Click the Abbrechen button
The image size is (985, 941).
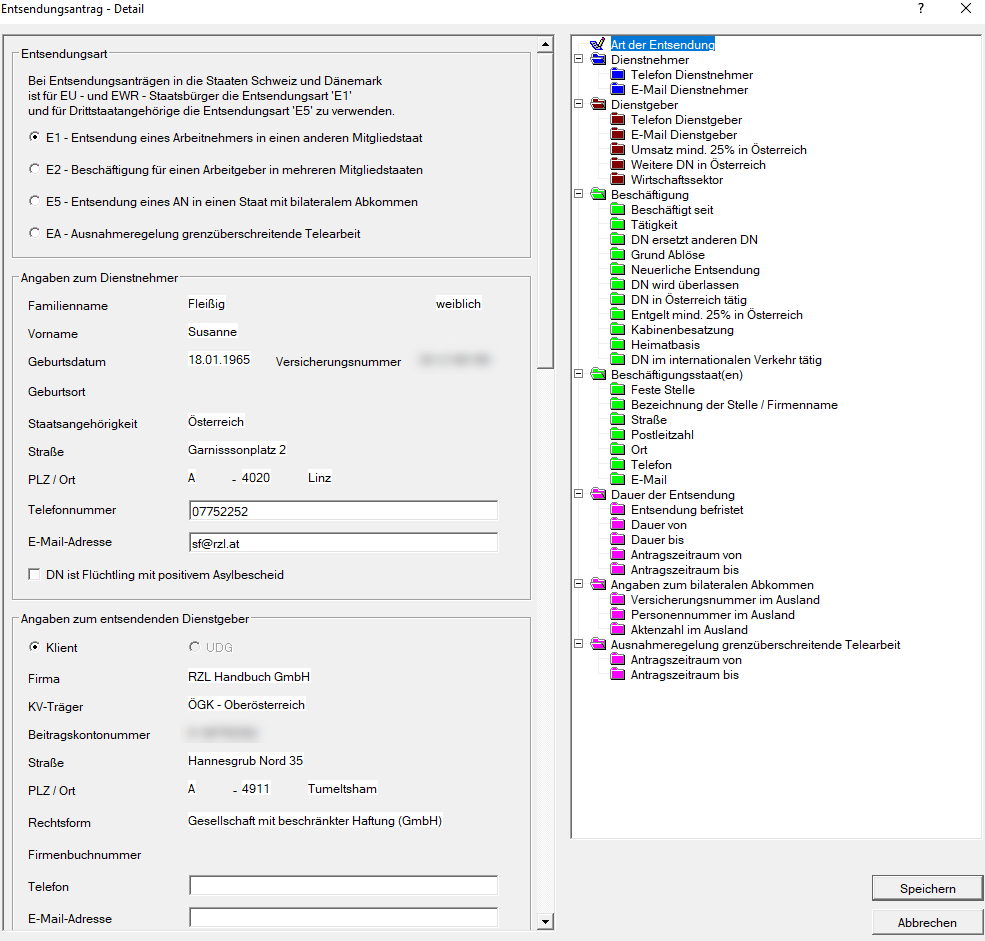927,922
